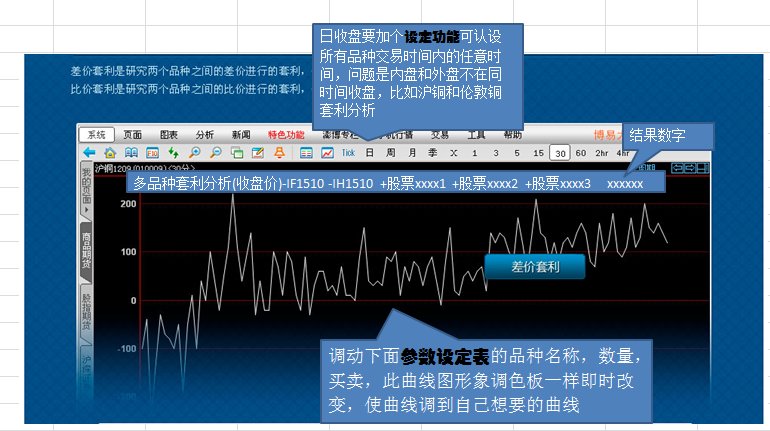Open the 特色功能 menu
This screenshot has height=431, width=770.
(x=286, y=134)
